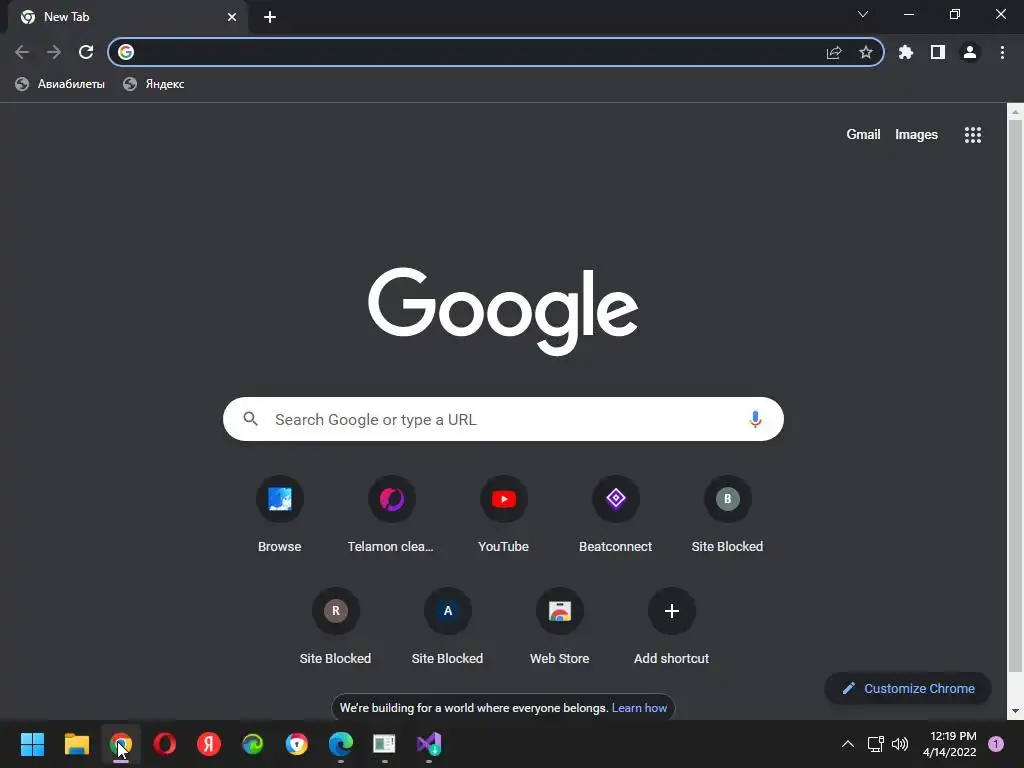
Task: Click the Add shortcut plus tile
Action: 671,628
